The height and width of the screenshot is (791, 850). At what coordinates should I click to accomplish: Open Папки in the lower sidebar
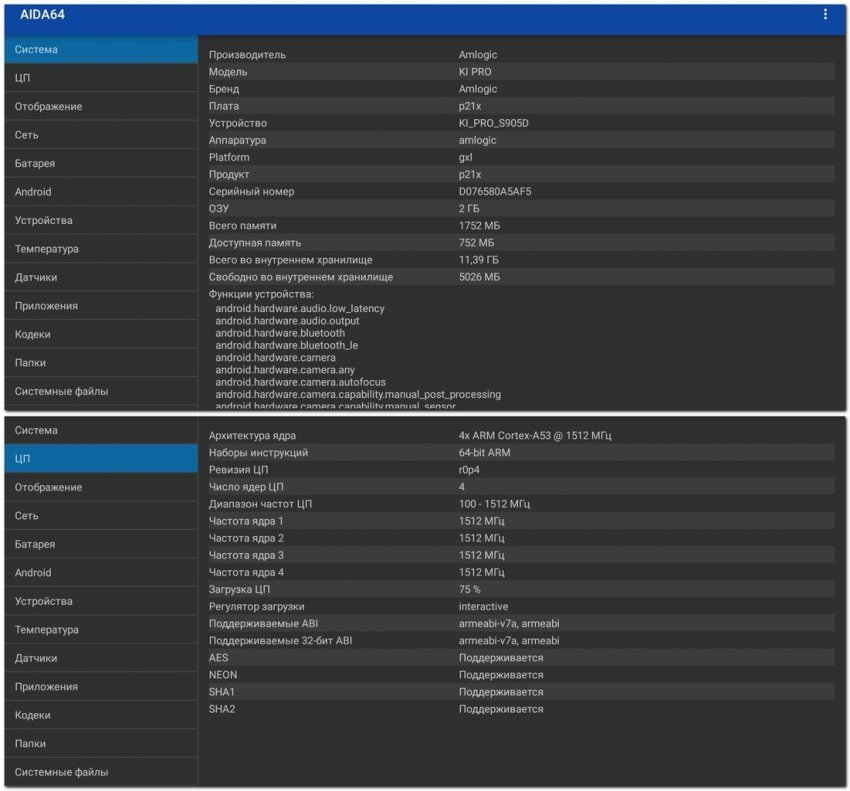point(101,744)
